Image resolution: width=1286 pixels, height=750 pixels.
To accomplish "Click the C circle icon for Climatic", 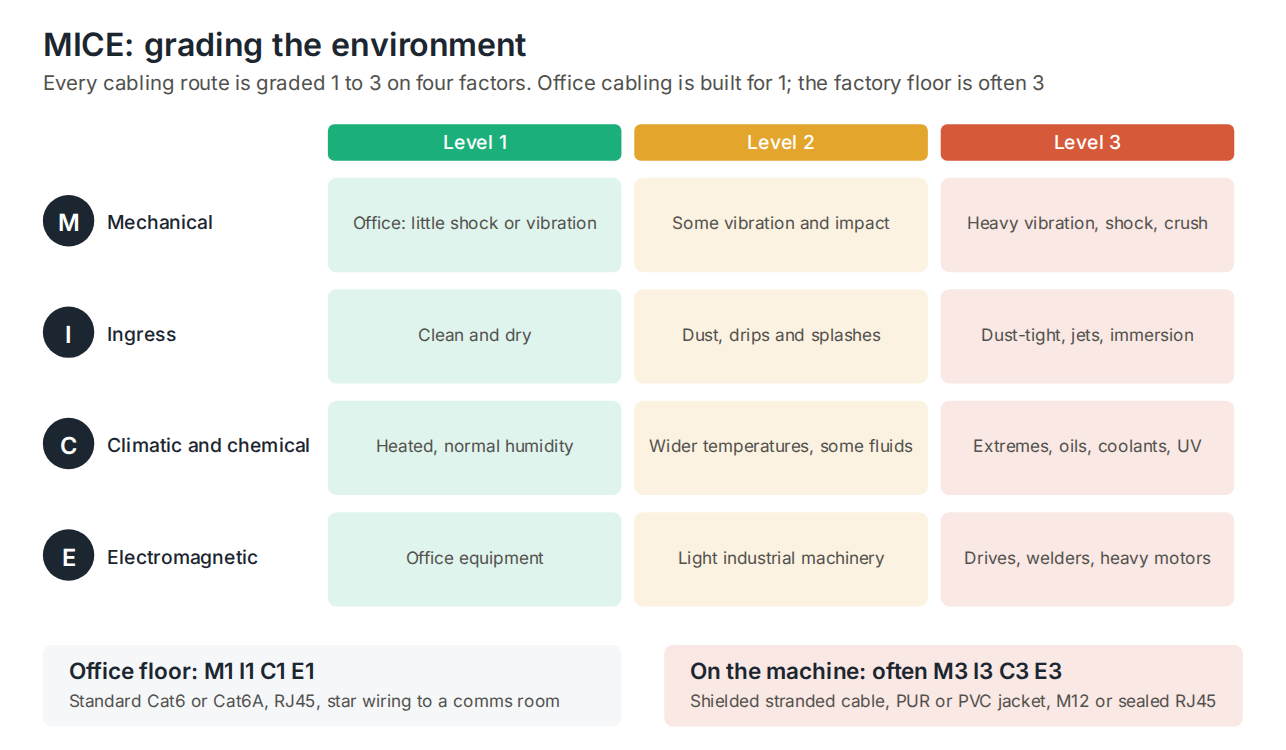I will point(68,445).
